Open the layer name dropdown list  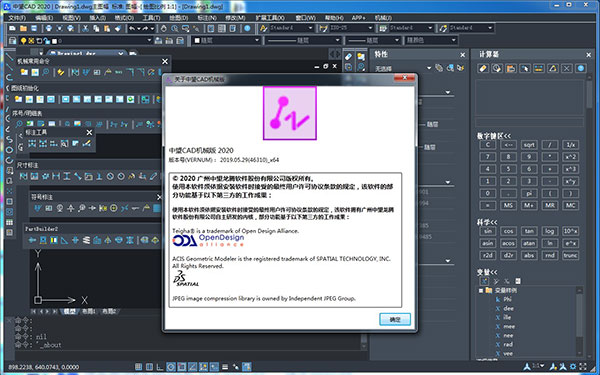(x=102, y=41)
